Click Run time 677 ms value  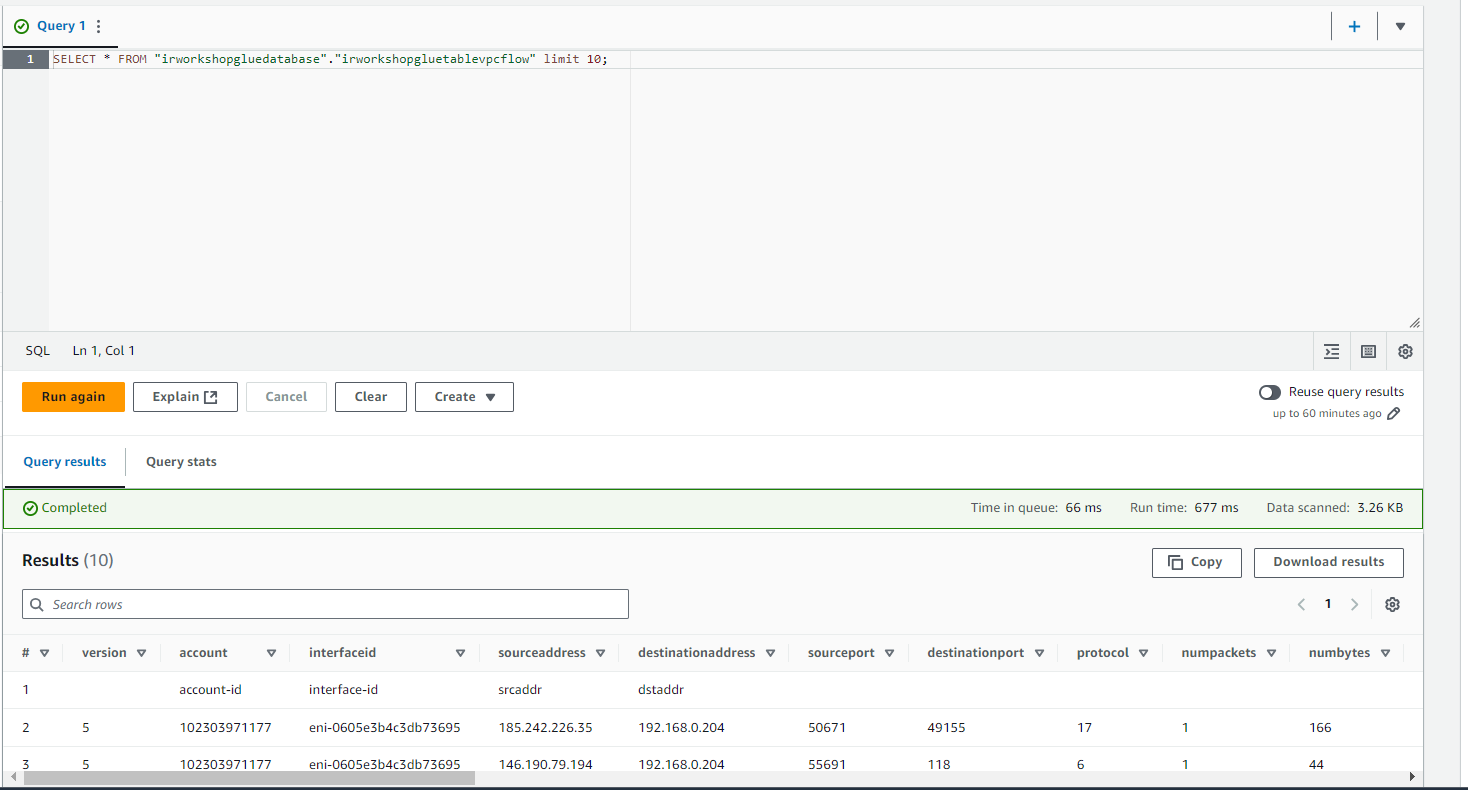tap(1216, 508)
